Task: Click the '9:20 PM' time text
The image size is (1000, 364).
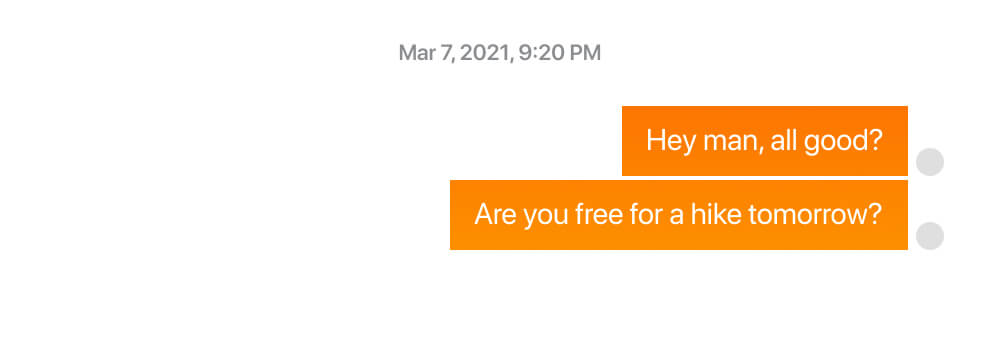Action: [559, 53]
